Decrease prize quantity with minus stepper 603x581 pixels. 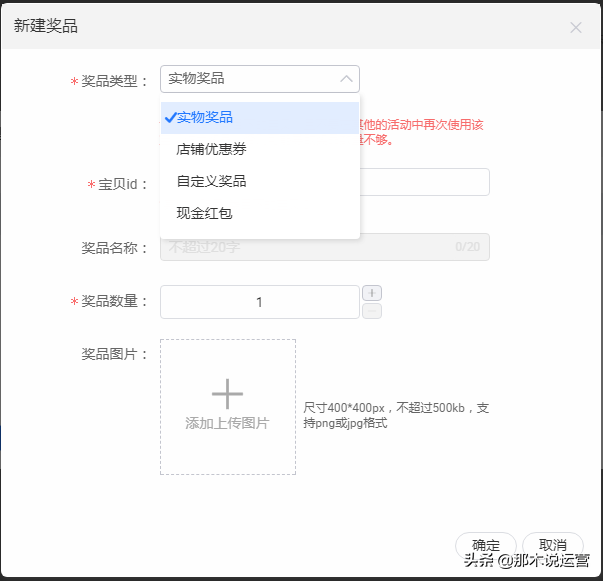(372, 311)
